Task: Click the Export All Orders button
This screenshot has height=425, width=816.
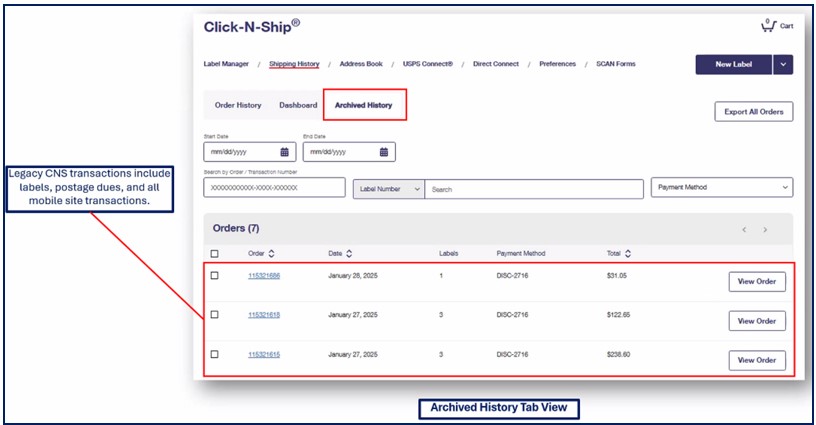Action: [754, 111]
